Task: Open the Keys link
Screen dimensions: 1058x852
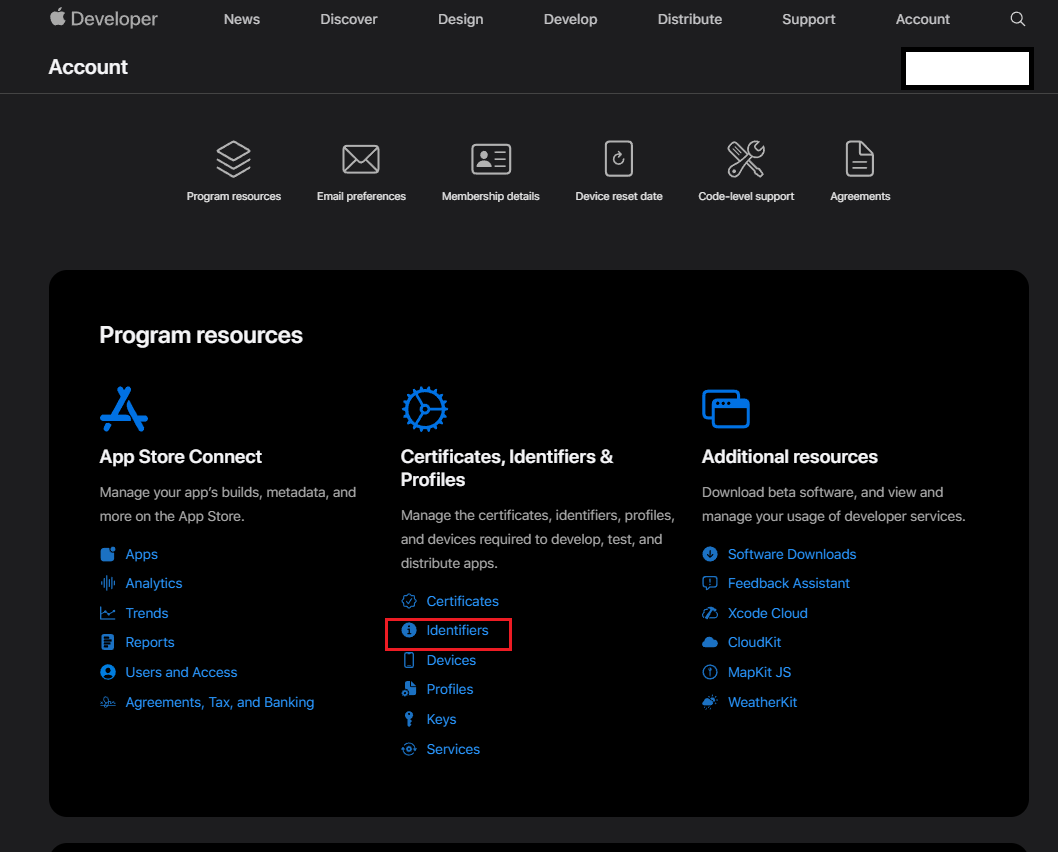Action: tap(441, 719)
